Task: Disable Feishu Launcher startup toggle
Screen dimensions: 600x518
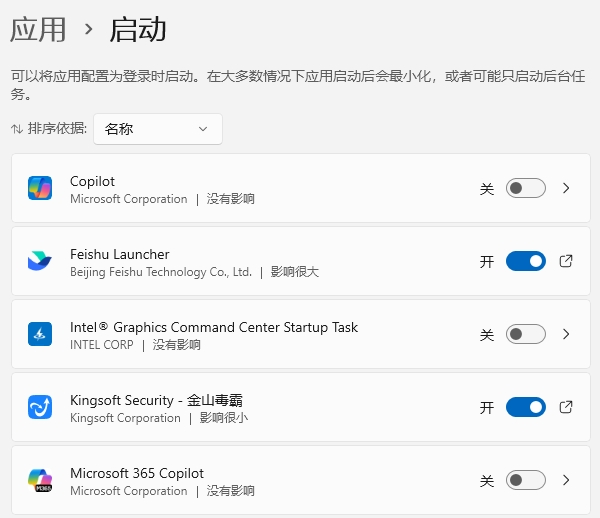Action: (526, 261)
